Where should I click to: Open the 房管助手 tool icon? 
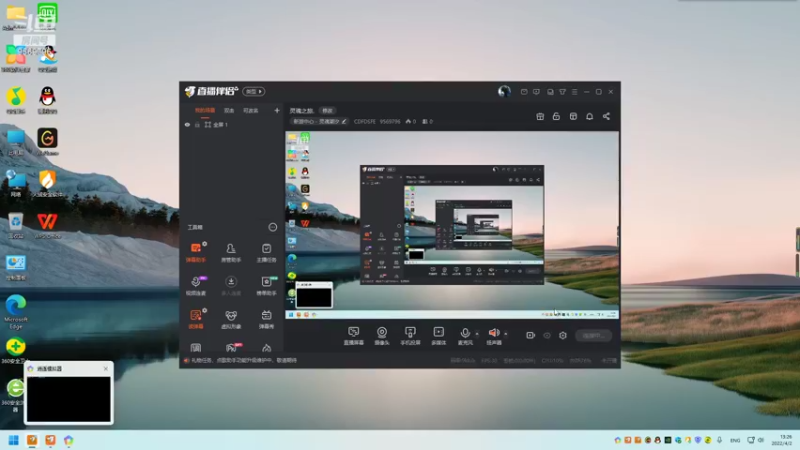pyautogui.click(x=231, y=252)
